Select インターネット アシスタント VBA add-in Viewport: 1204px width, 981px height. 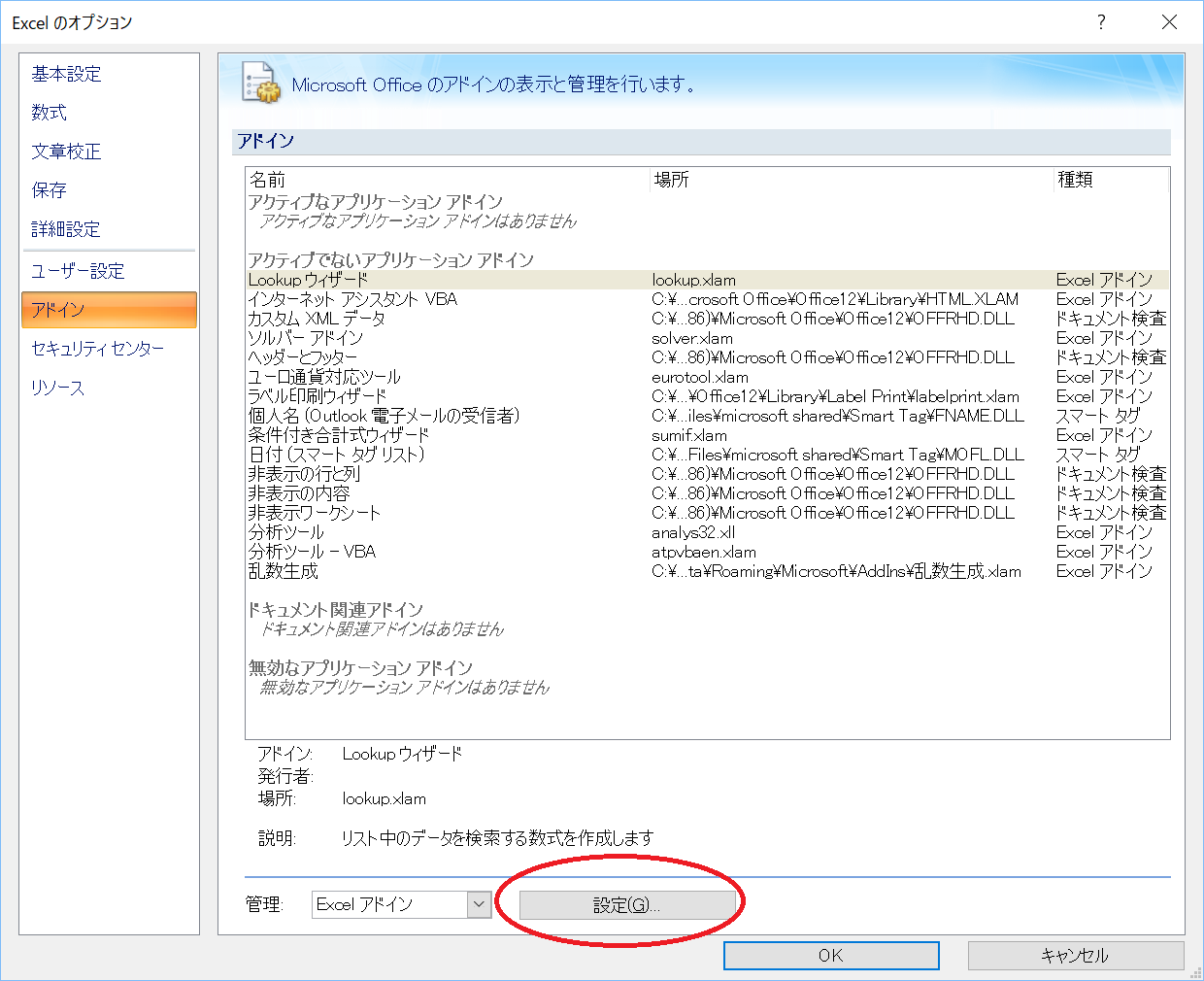708,299
